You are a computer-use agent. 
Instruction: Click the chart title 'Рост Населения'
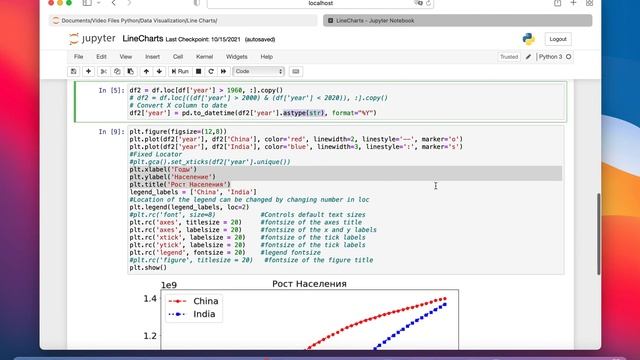click(309, 284)
